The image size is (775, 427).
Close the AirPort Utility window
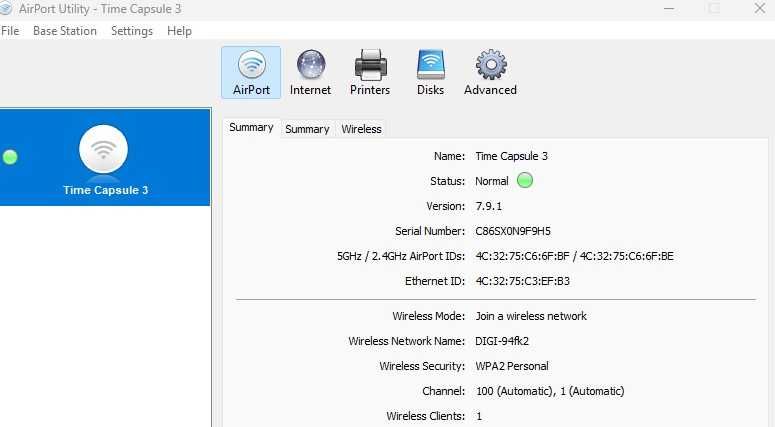760,8
